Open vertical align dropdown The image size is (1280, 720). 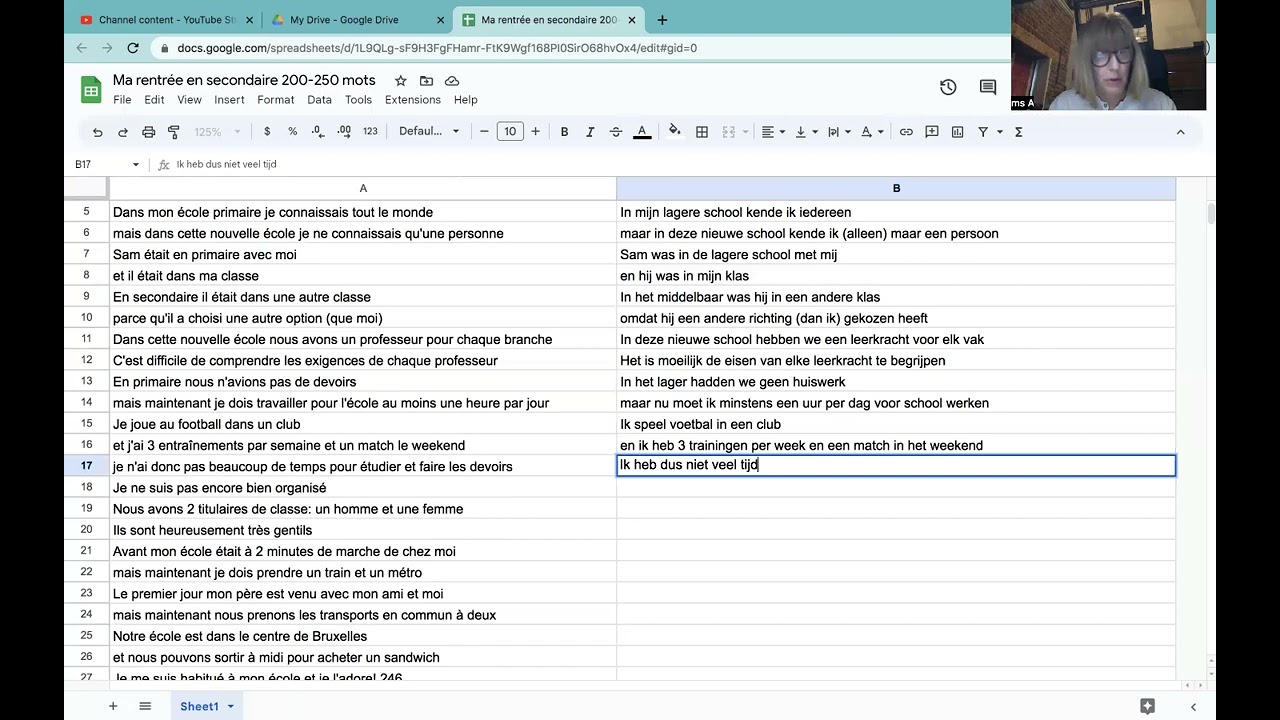coord(806,132)
